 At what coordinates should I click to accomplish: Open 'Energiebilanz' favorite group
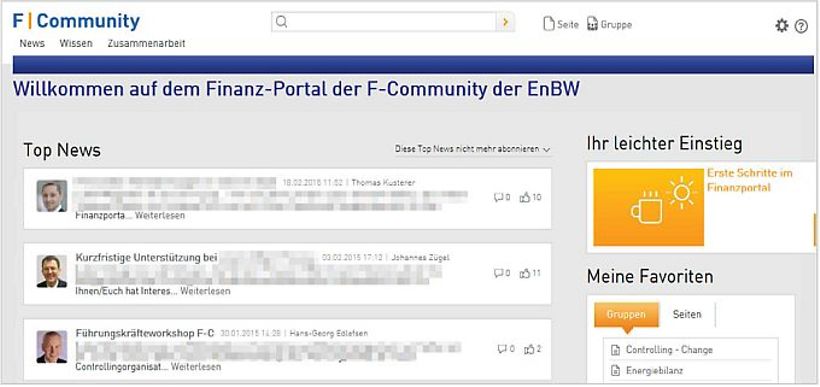[x=654, y=371]
